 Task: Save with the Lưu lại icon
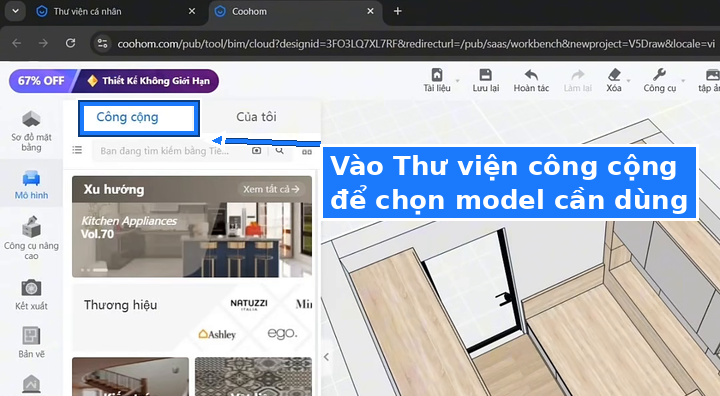pyautogui.click(x=485, y=74)
